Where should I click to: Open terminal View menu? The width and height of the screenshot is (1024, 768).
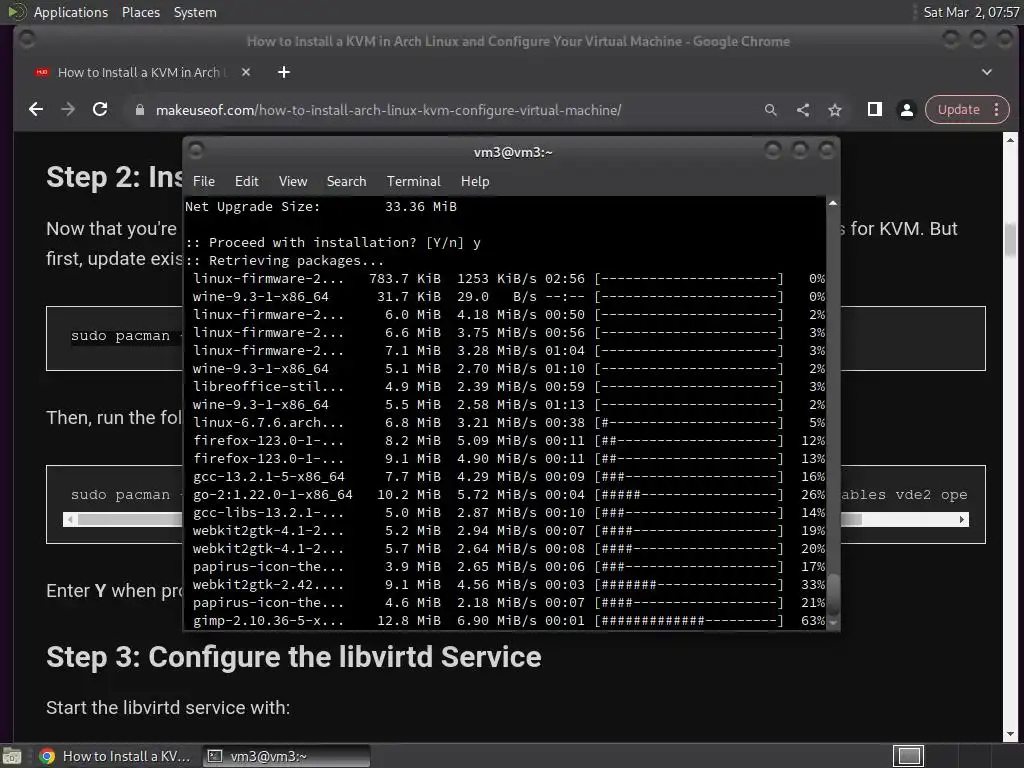[293, 181]
